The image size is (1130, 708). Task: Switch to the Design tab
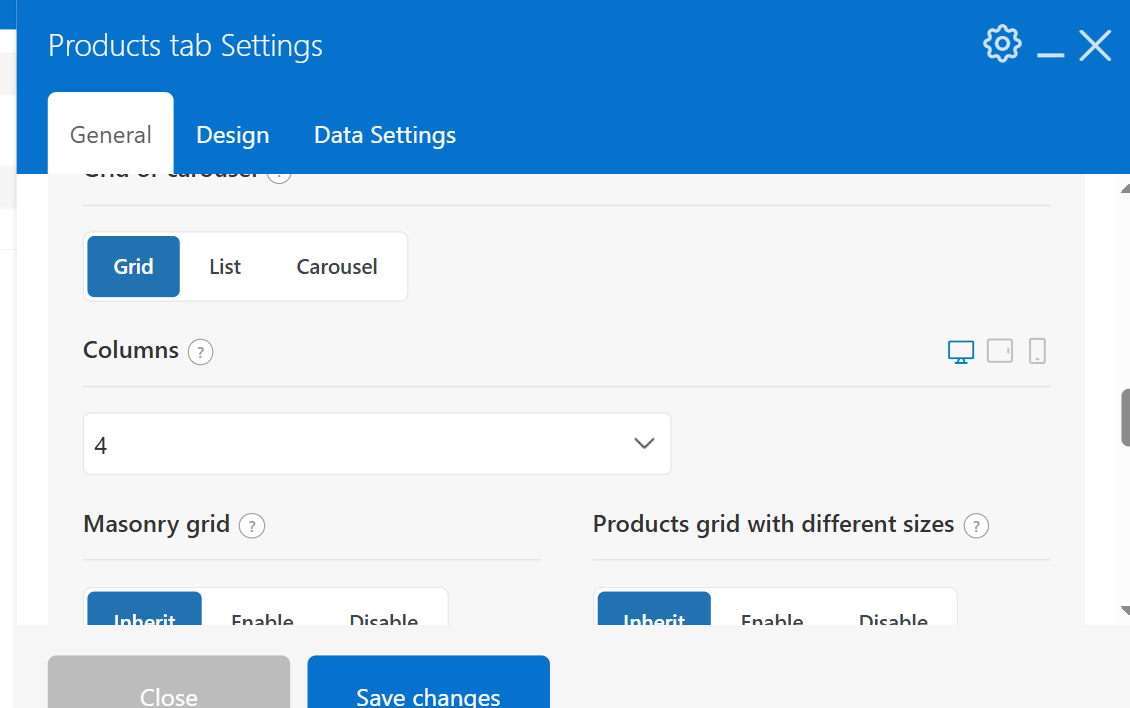click(x=233, y=135)
